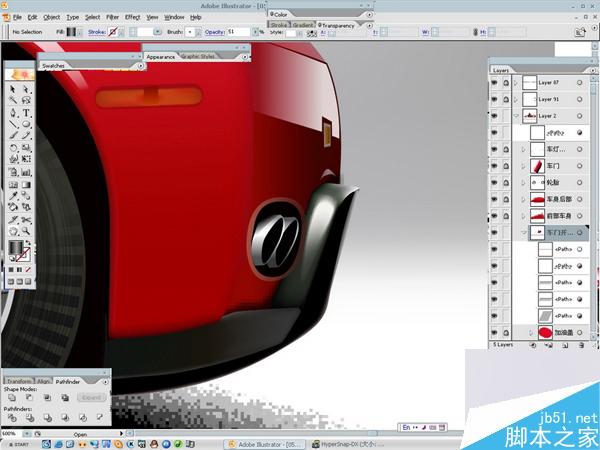The width and height of the screenshot is (600, 450).
Task: Select the black arrow Selection tool
Action: click(x=12, y=90)
